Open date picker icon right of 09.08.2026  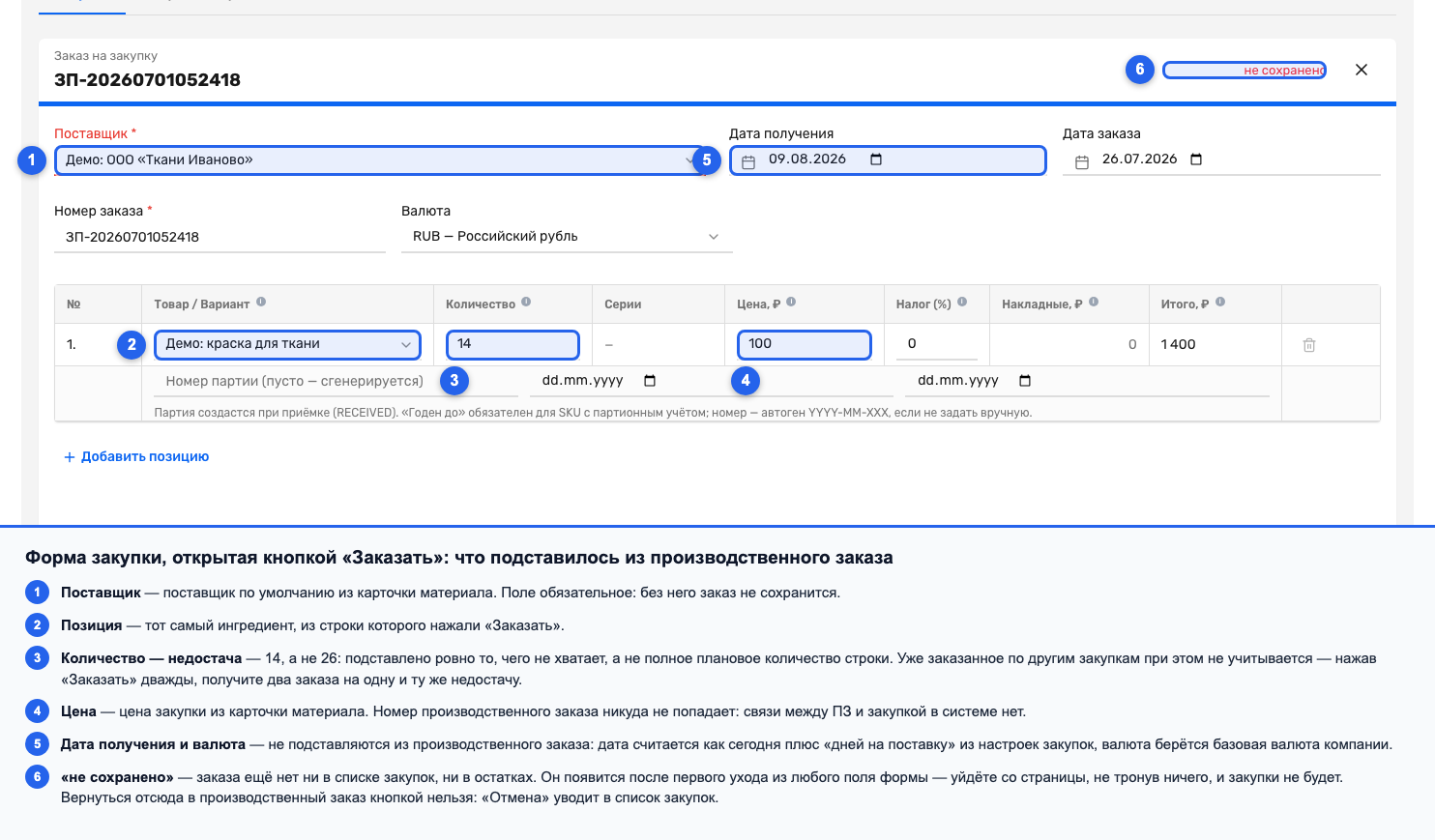pyautogui.click(x=876, y=159)
